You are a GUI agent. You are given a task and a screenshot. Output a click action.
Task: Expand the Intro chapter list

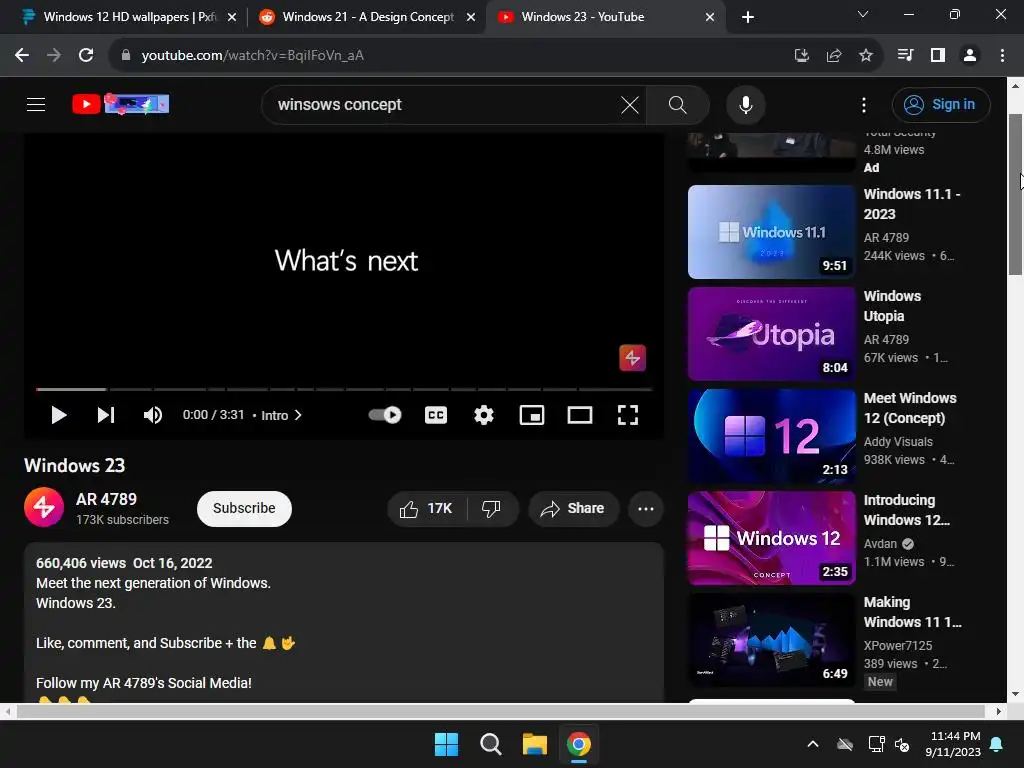point(281,415)
